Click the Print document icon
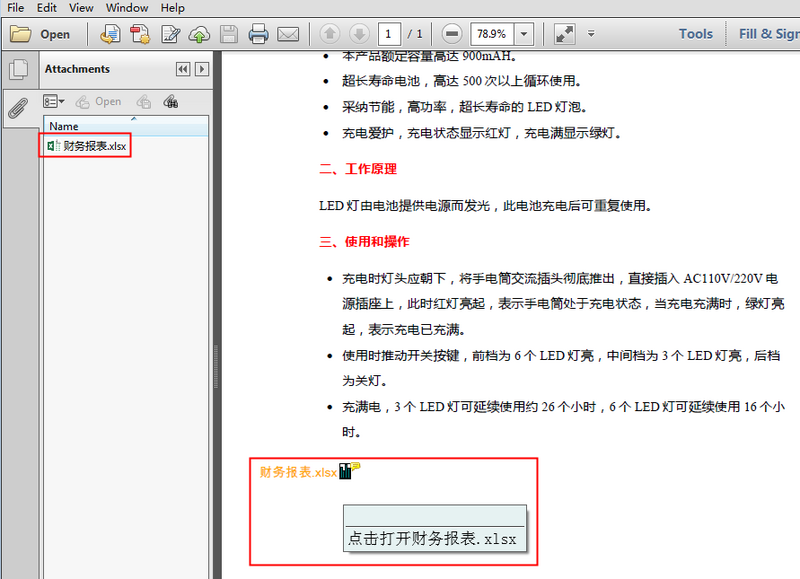Screen dimensions: 800x579 point(258,33)
